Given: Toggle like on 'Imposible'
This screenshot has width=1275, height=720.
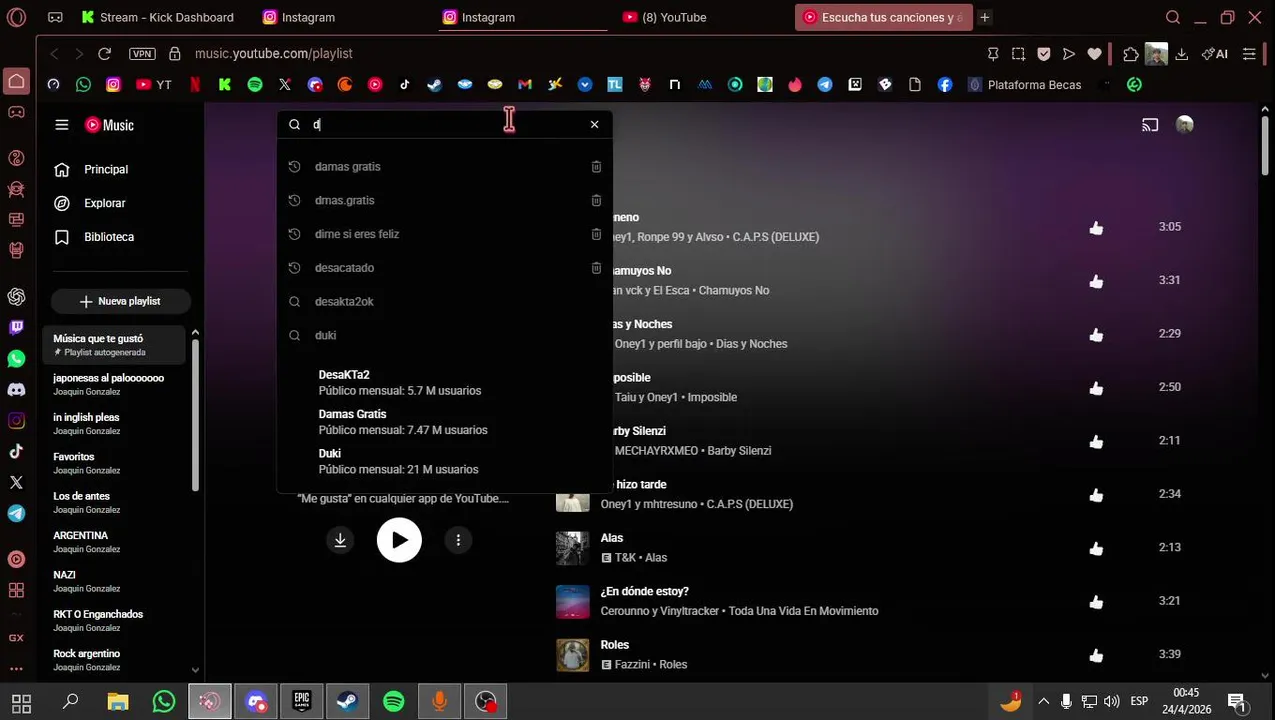Looking at the screenshot, I should [1096, 388].
